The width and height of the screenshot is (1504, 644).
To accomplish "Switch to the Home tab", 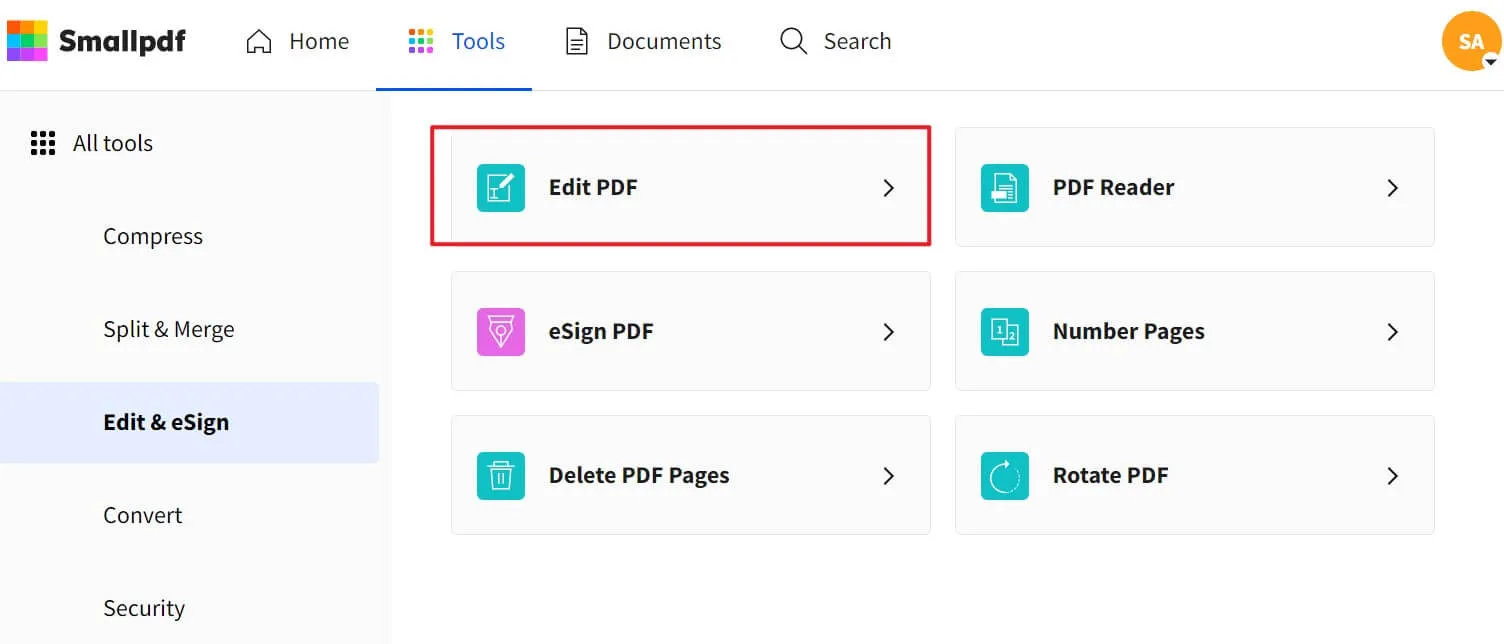I will [297, 41].
